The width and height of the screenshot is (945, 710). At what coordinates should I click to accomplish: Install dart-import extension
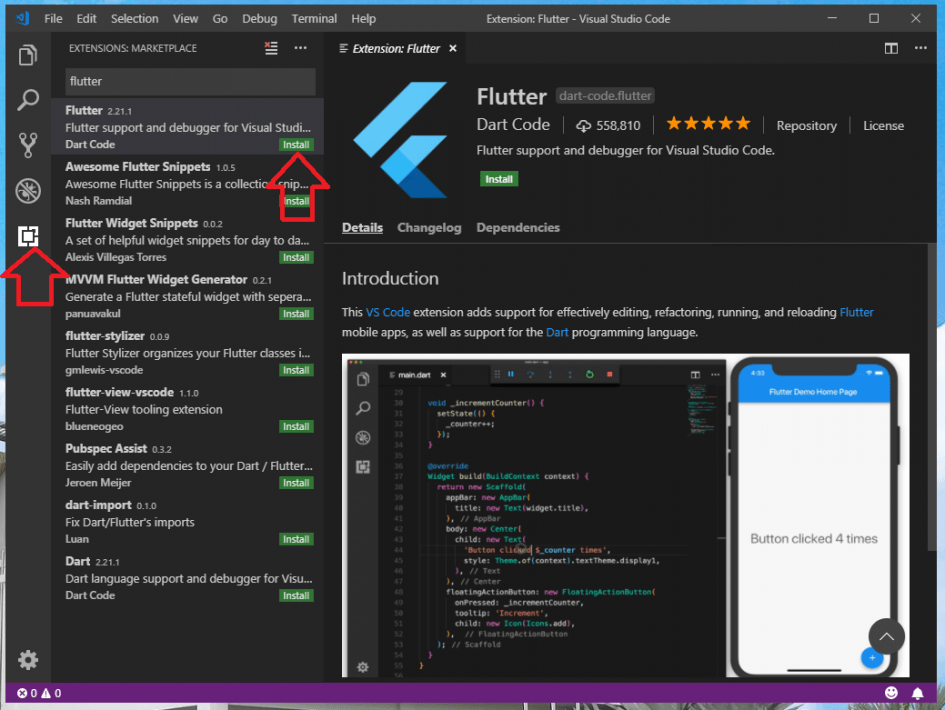click(296, 539)
